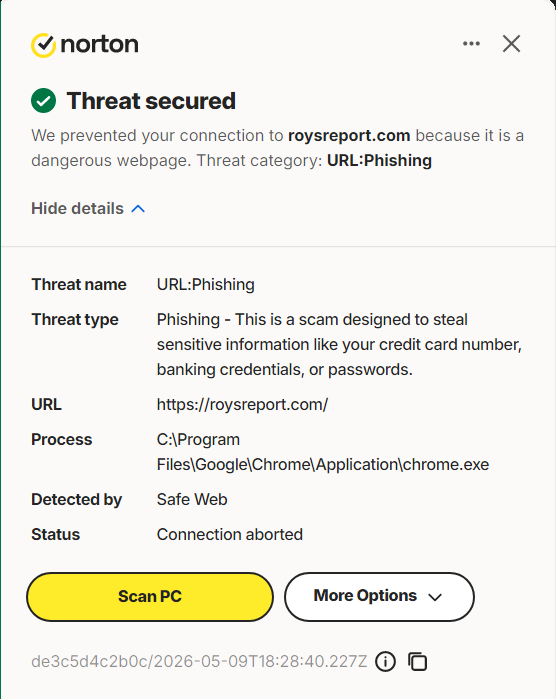Start a scan with Scan PC button
The width and height of the screenshot is (556, 699).
[150, 596]
